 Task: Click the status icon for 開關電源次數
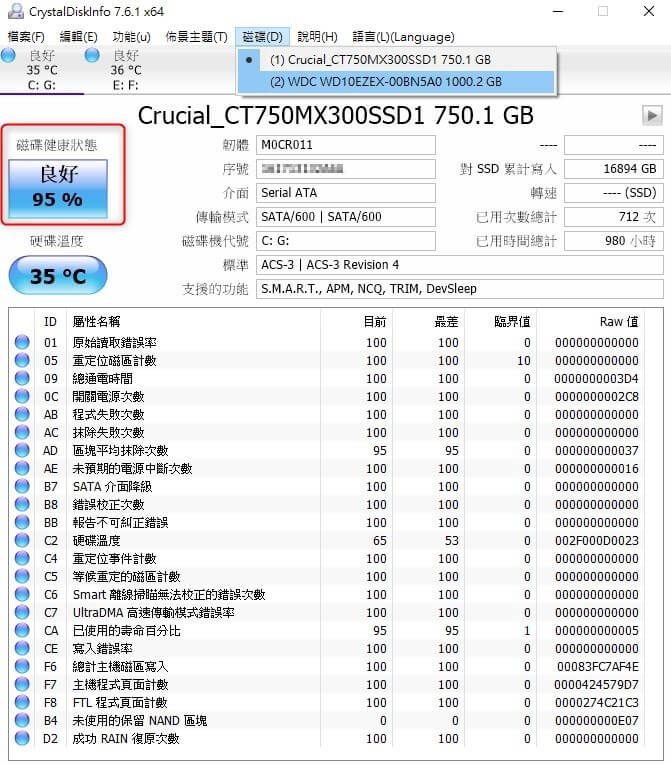tap(22, 396)
